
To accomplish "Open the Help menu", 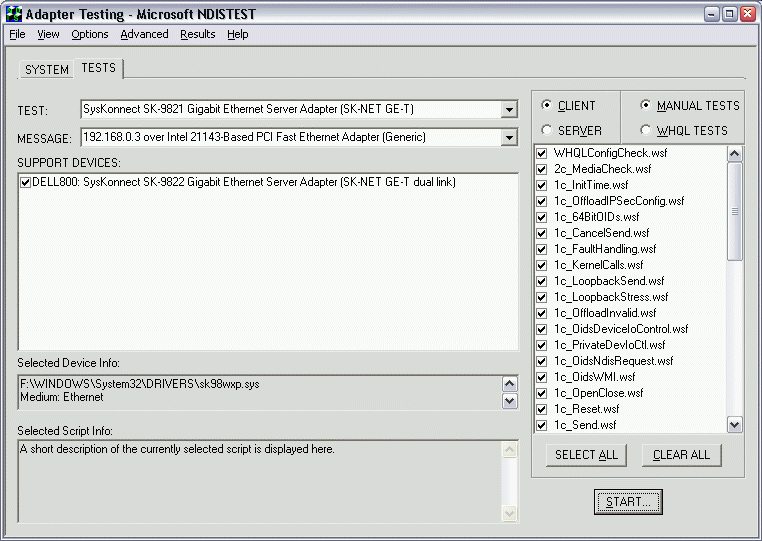I will [x=238, y=35].
